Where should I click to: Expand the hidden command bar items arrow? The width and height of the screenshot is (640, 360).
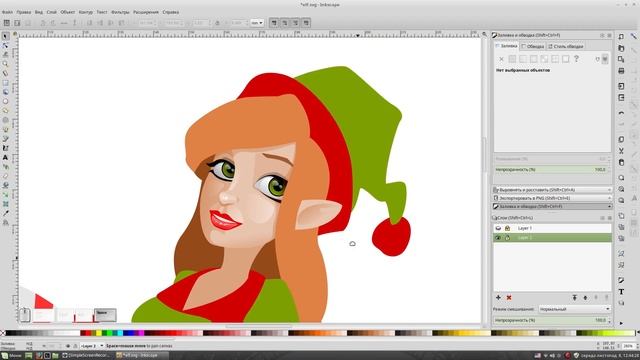(x=621, y=323)
